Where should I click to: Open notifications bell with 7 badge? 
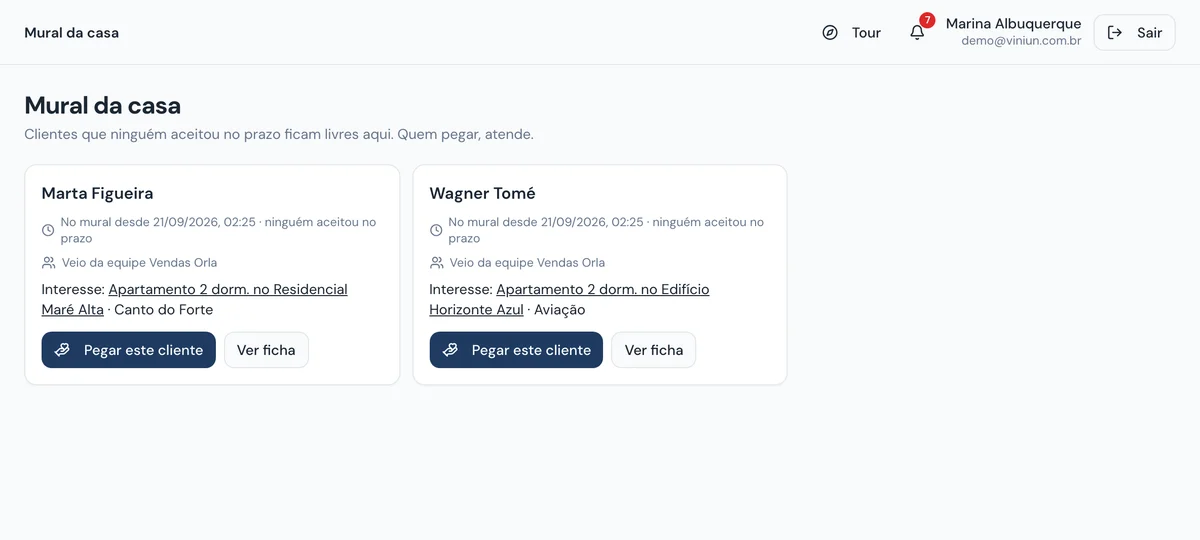917,33
